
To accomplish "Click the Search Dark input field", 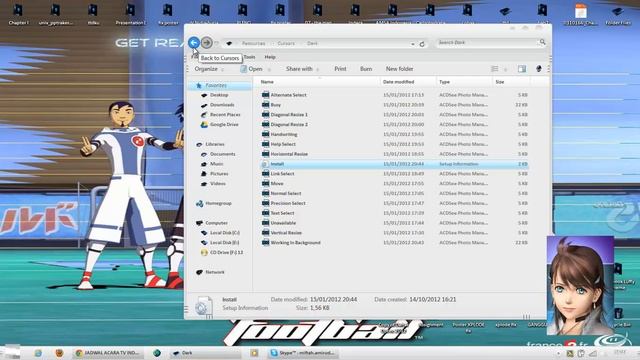I will coord(488,42).
